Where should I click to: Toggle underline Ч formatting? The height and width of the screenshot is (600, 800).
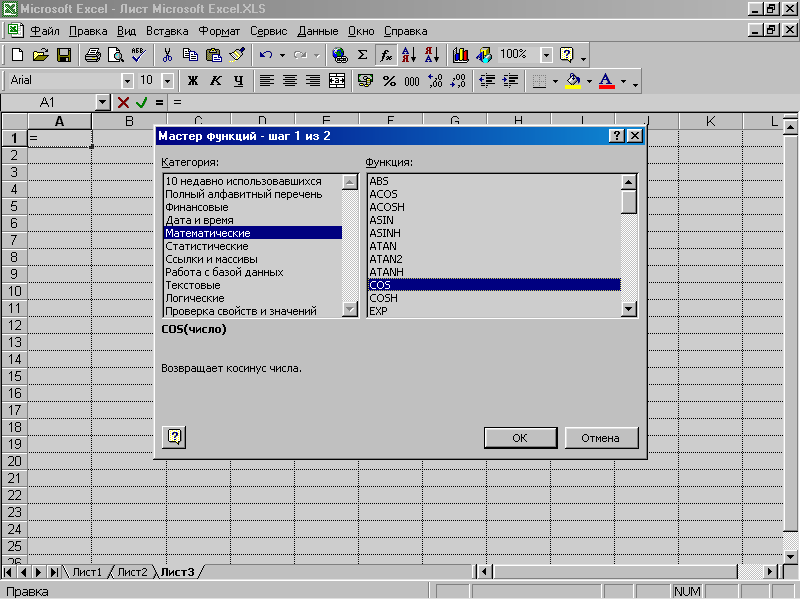pyautogui.click(x=239, y=81)
